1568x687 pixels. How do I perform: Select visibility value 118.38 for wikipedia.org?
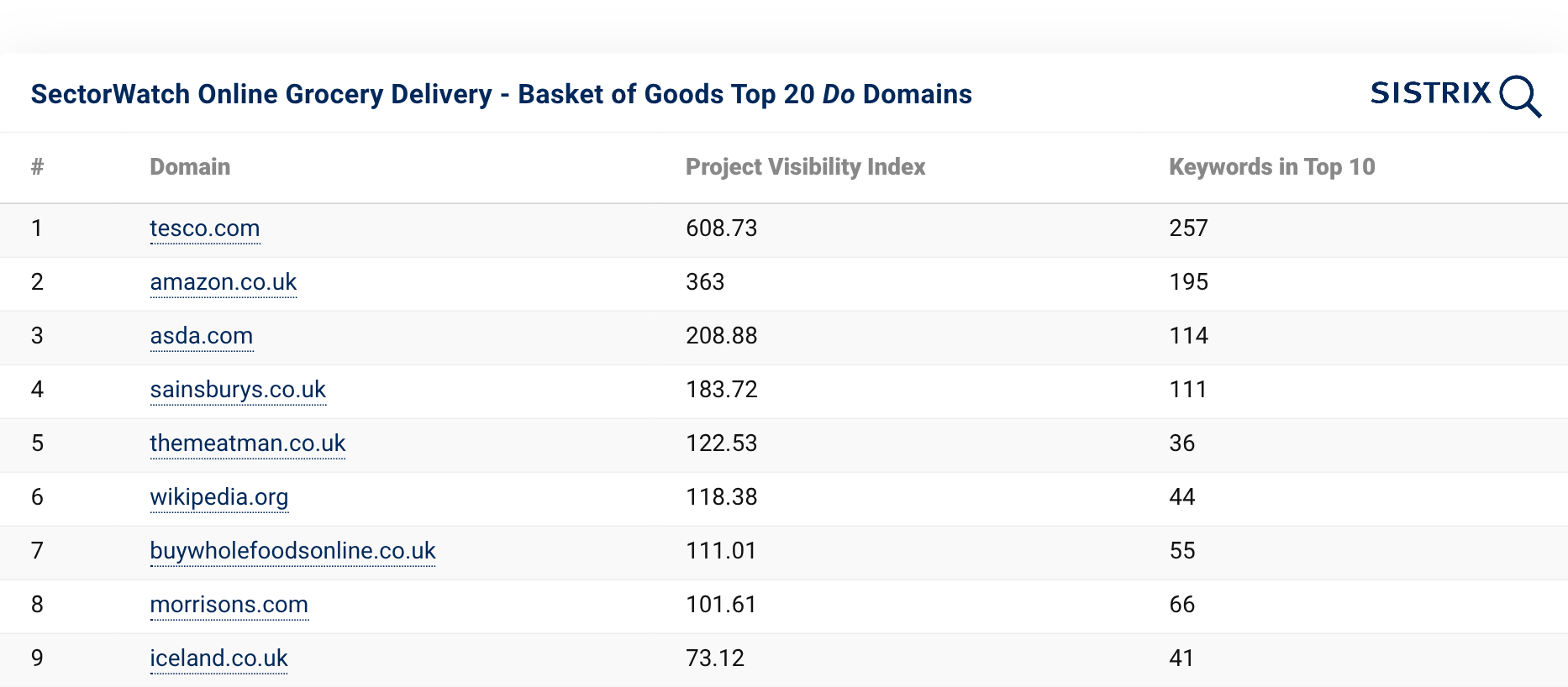point(722,497)
